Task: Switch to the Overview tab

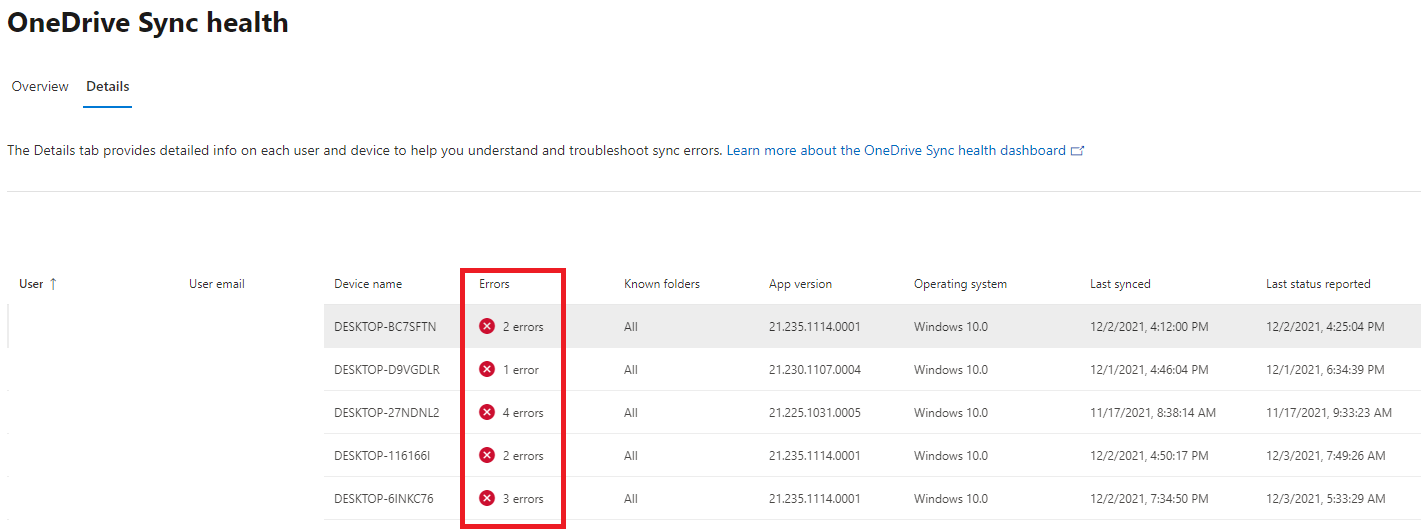Action: 40,87
